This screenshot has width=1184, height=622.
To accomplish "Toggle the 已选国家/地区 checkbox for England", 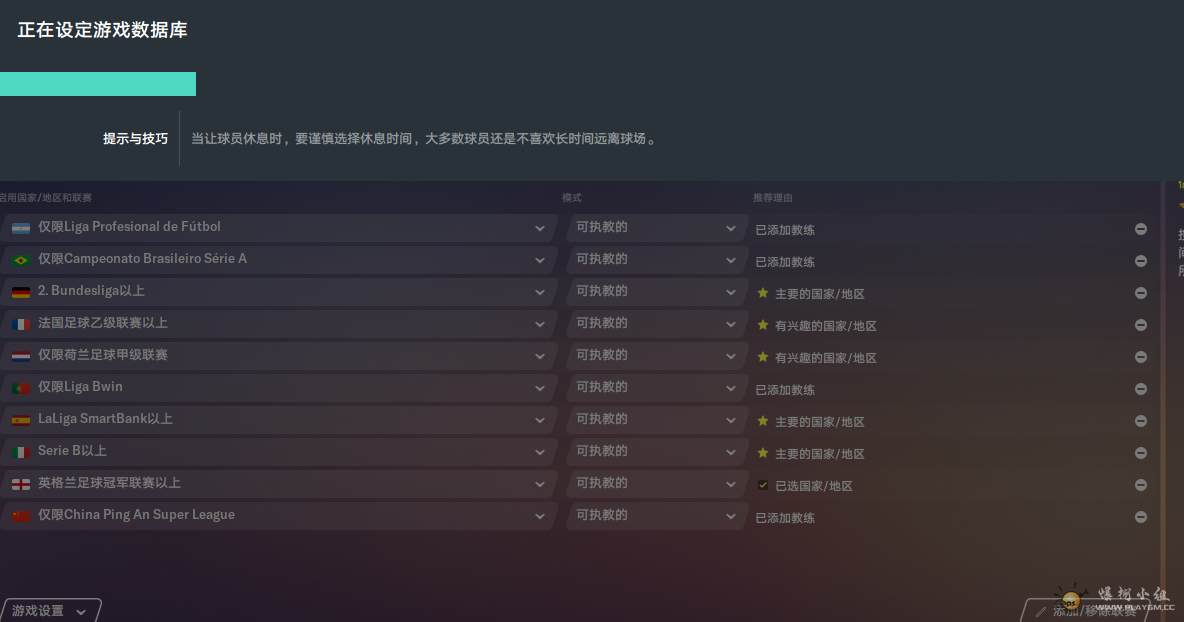I will tap(763, 485).
